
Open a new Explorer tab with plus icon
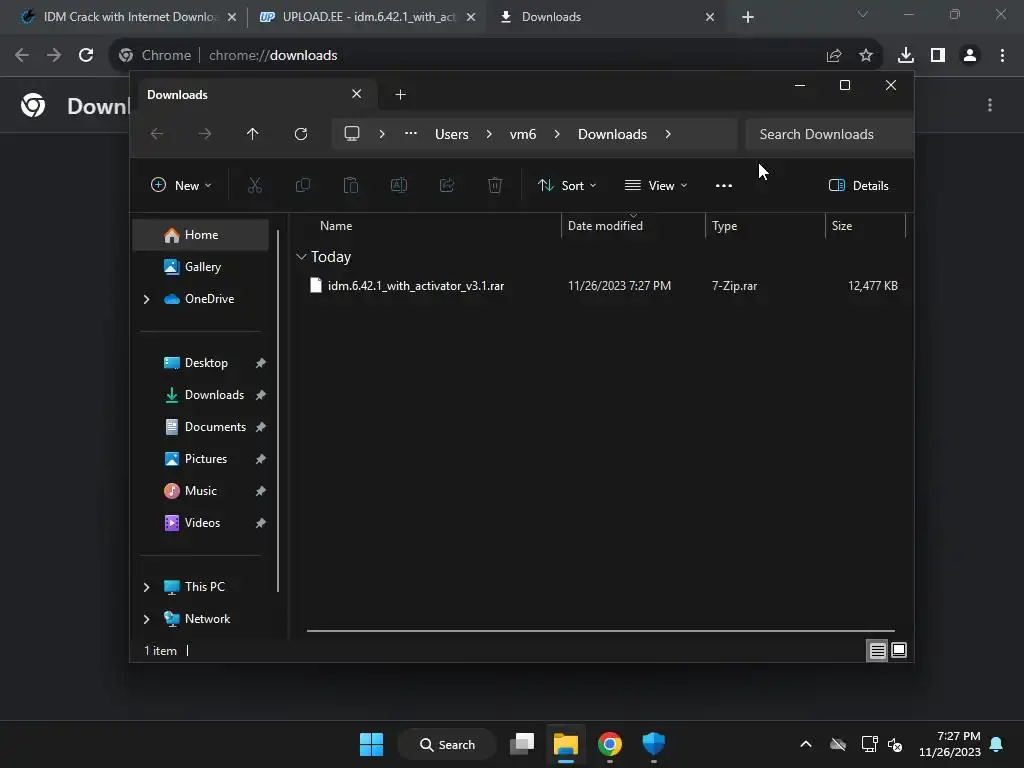tap(400, 95)
